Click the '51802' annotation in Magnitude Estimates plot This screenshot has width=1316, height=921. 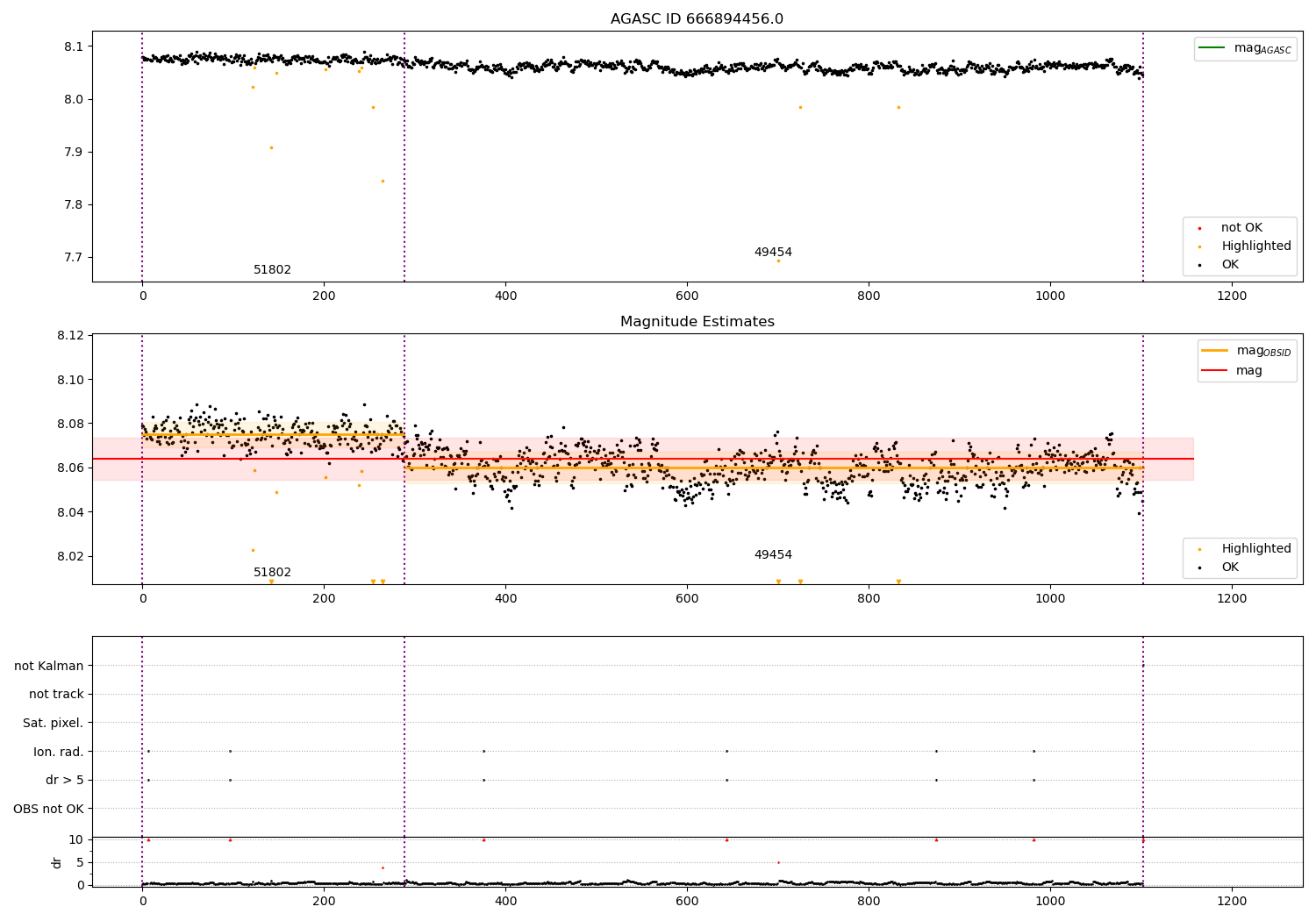click(x=272, y=573)
